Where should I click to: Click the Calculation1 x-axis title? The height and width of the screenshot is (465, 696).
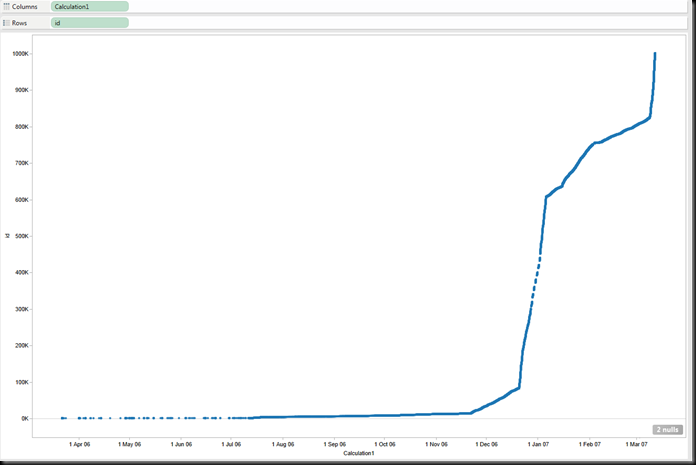coord(359,453)
